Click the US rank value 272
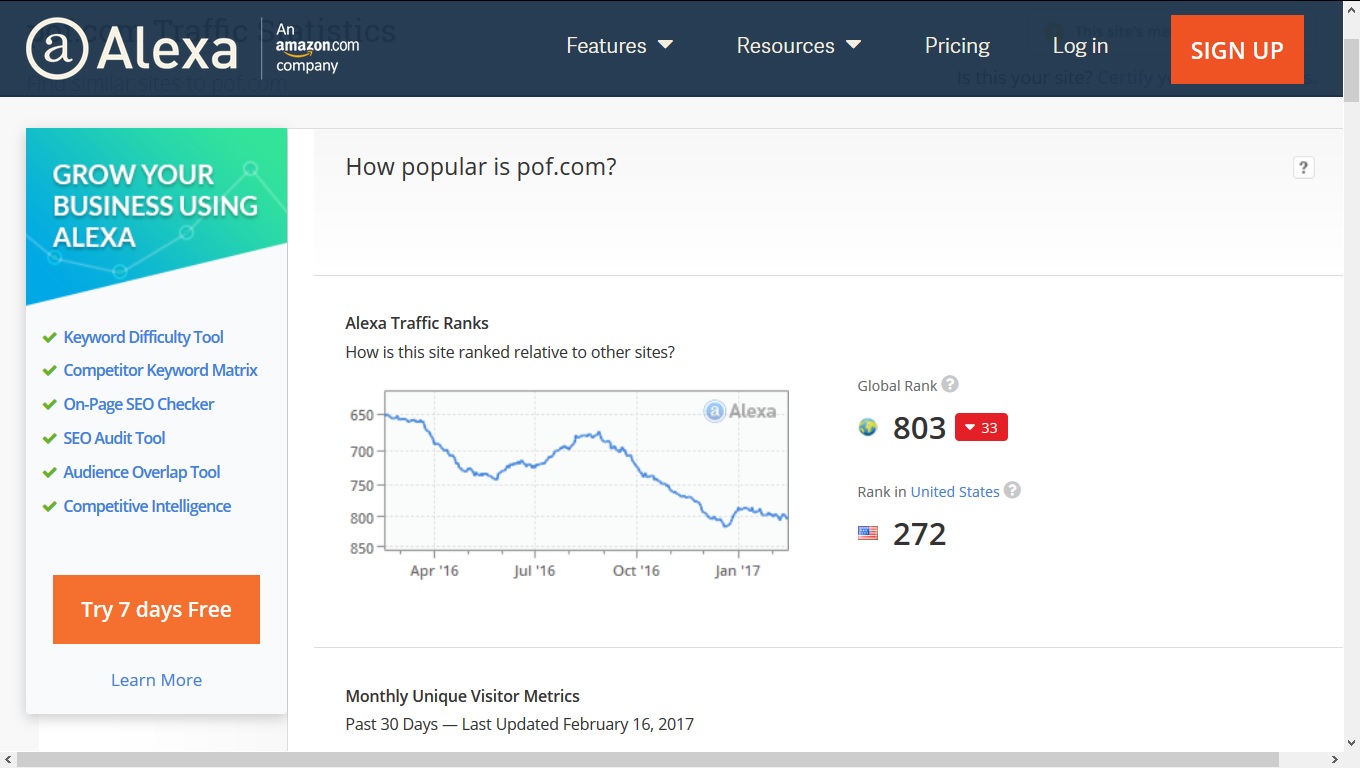This screenshot has height=768, width=1360. coord(919,534)
